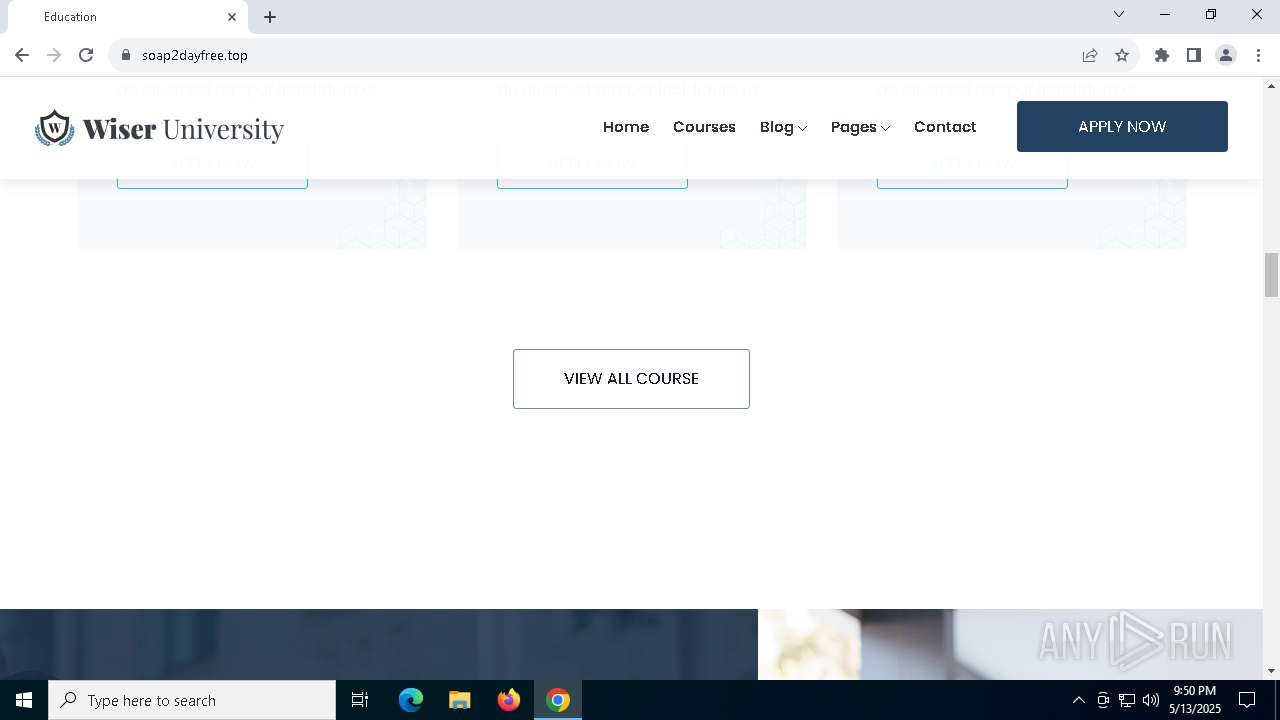Bookmark this tab with the star icon
The image size is (1280, 720).
1122,55
